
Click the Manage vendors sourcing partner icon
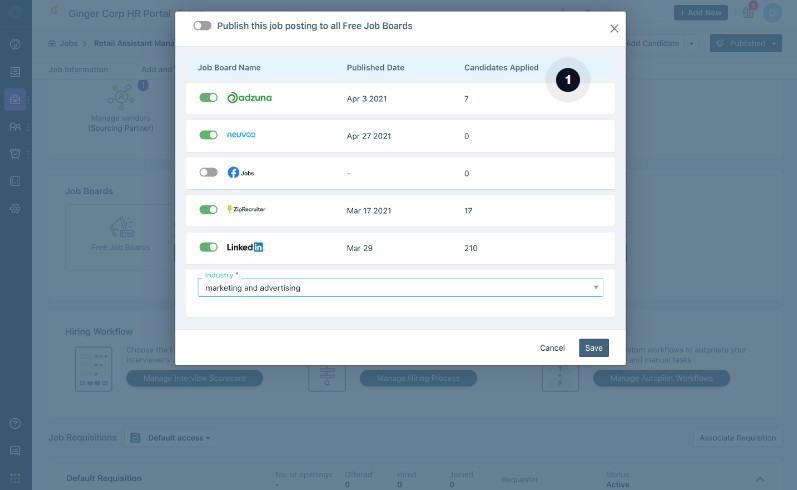point(121,97)
